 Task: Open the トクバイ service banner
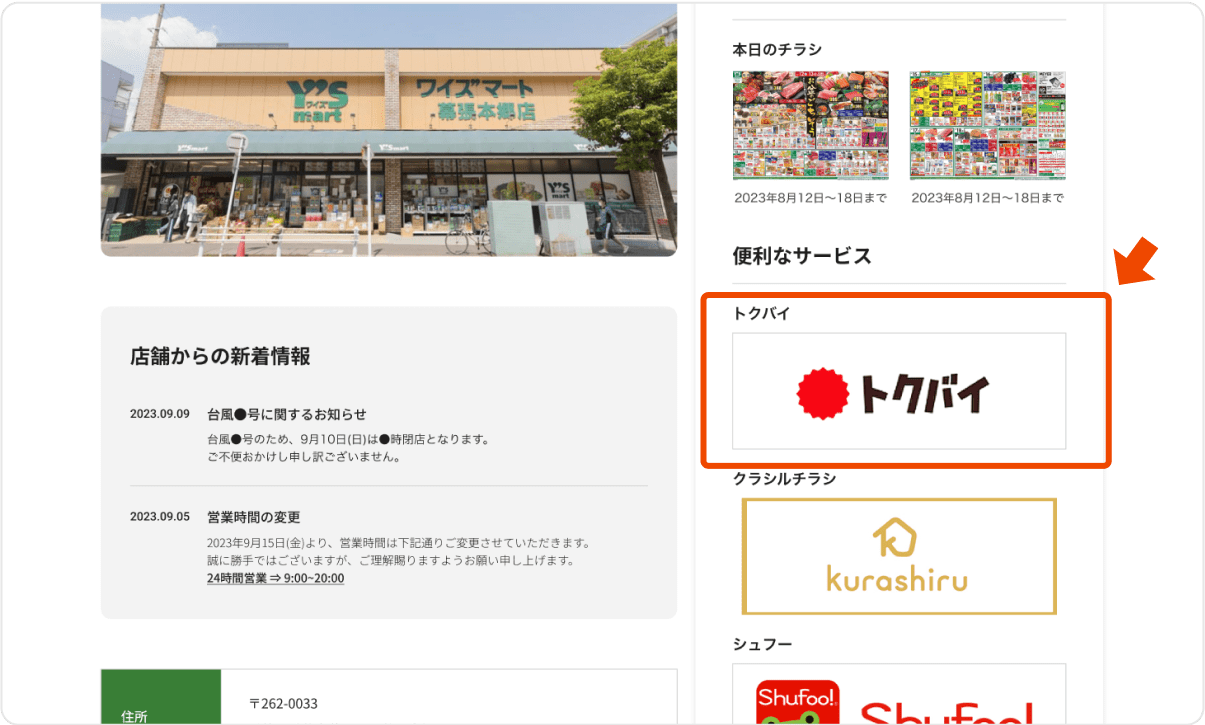899,391
